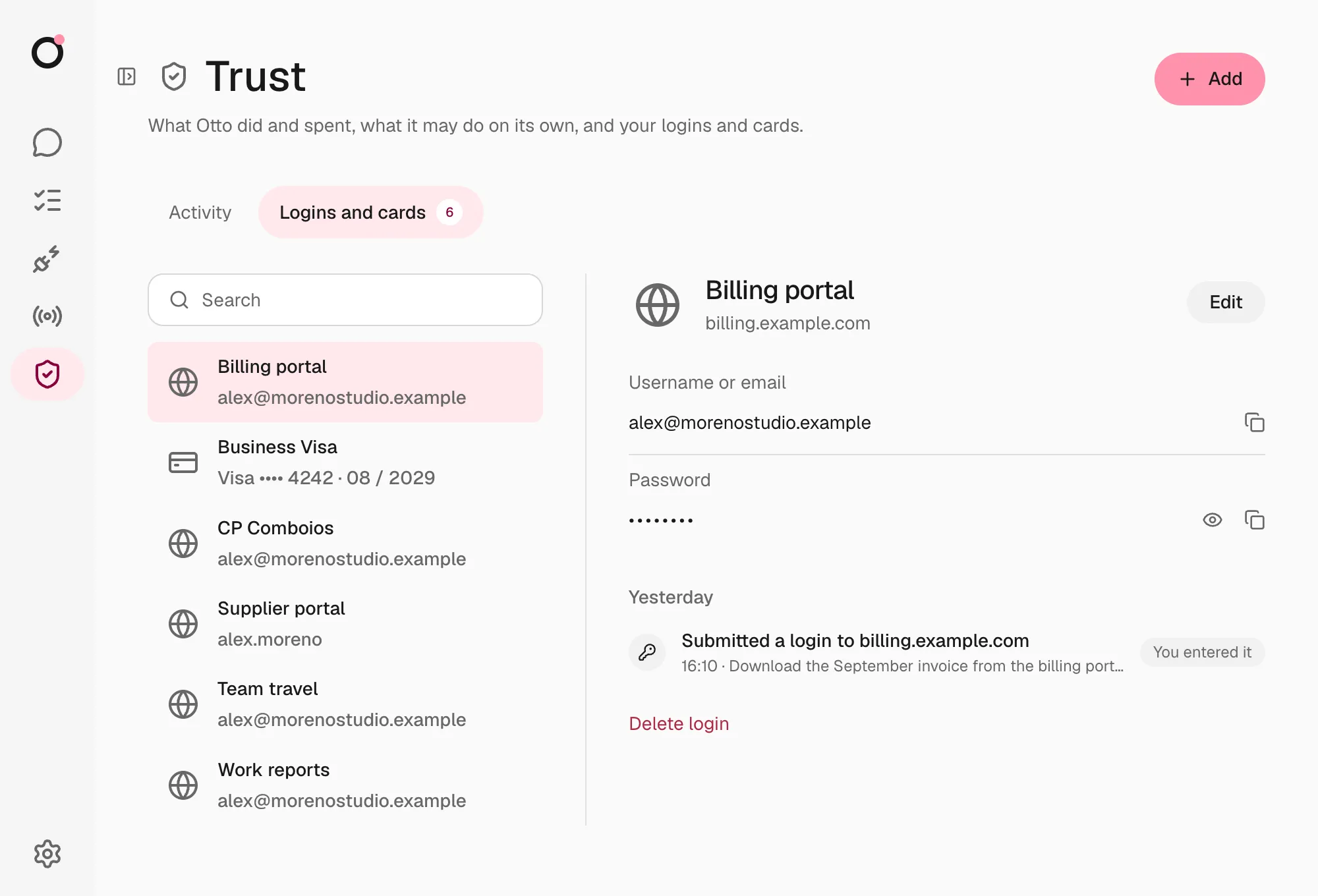This screenshot has width=1318, height=896.
Task: Open the CP Comboios login
Action: (345, 544)
